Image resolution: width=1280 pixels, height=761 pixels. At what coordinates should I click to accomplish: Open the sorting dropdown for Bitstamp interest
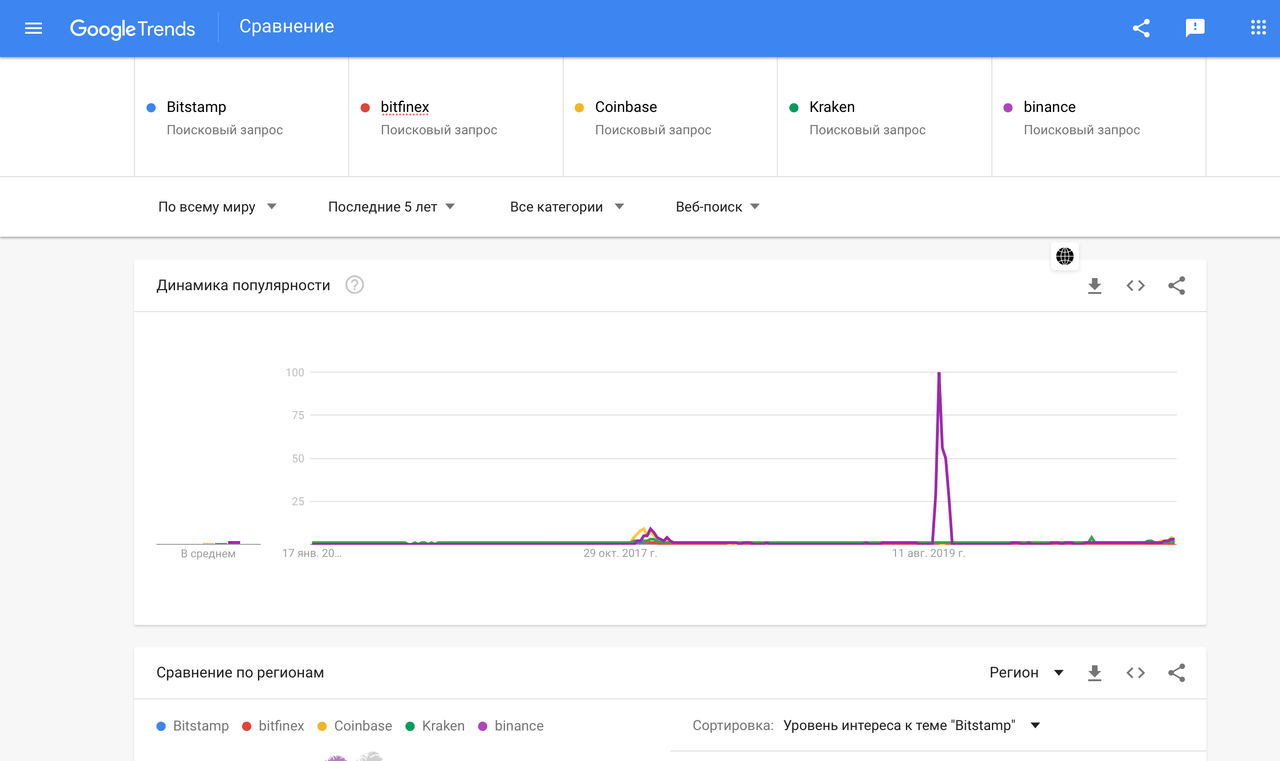click(x=912, y=726)
